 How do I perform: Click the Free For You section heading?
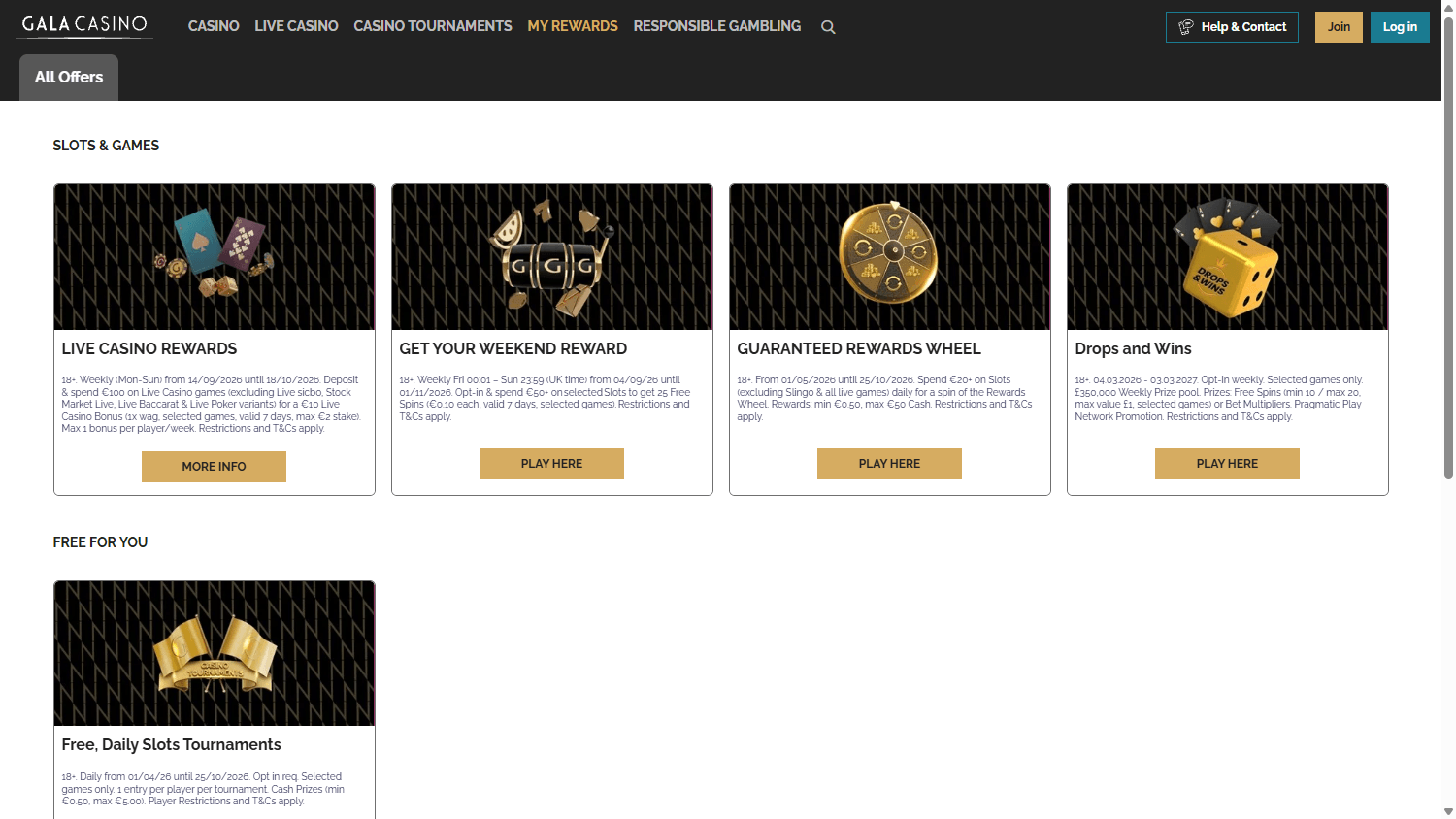coord(100,542)
